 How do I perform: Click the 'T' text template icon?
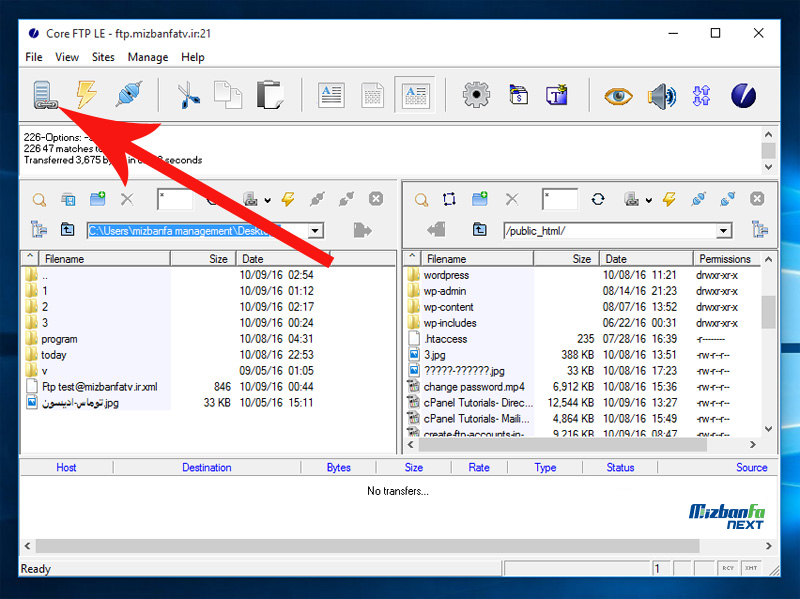coord(557,95)
